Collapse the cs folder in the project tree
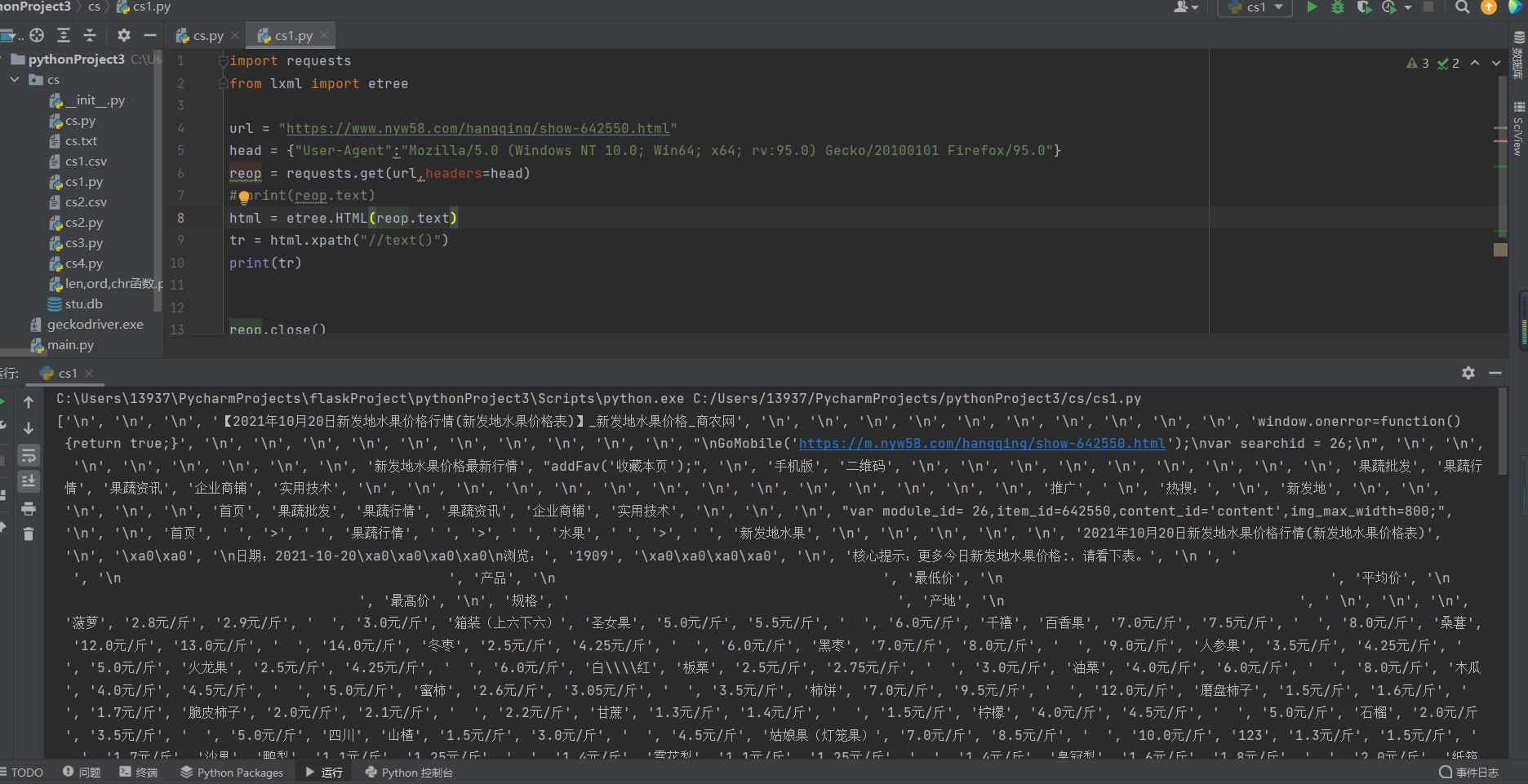This screenshot has width=1528, height=784. 15,80
